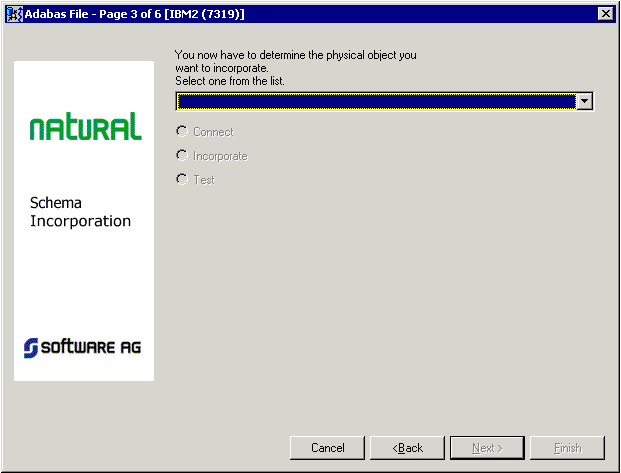Screen dimensions: 621x473
Task: Select the Connect radio button
Action: click(x=181, y=131)
